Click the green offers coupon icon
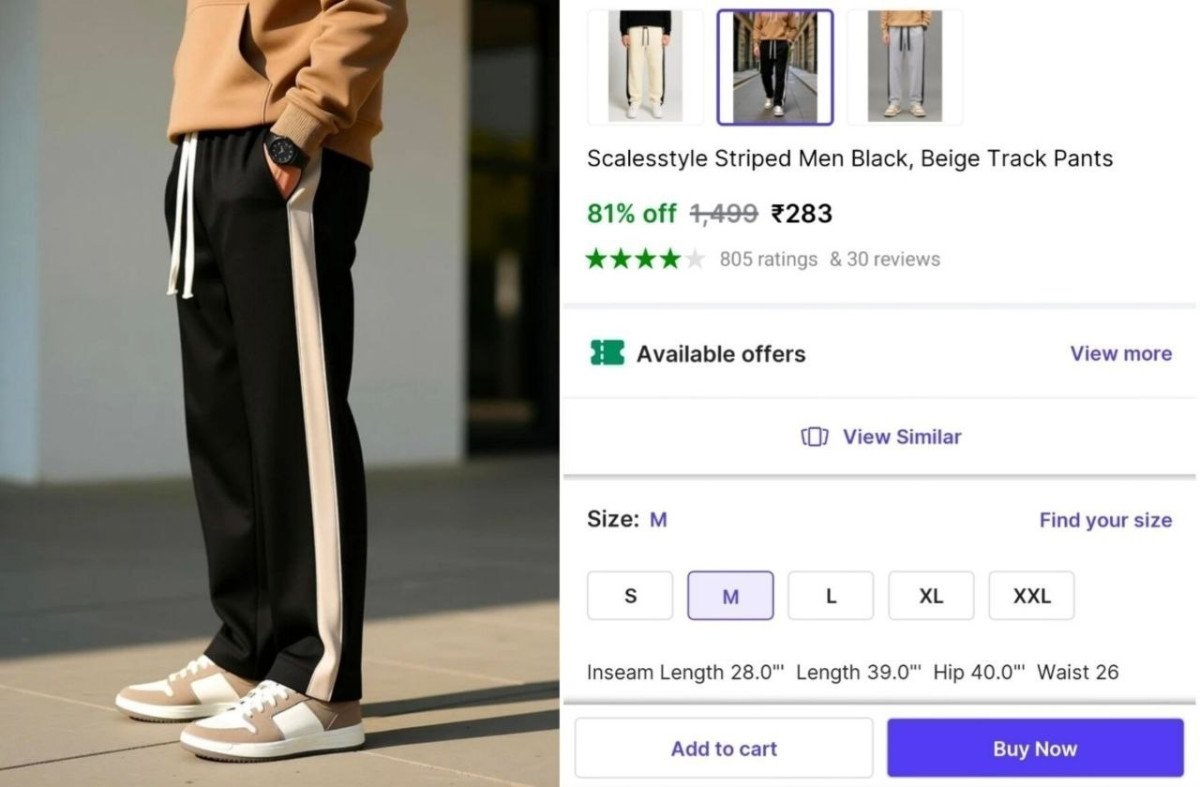 click(607, 353)
